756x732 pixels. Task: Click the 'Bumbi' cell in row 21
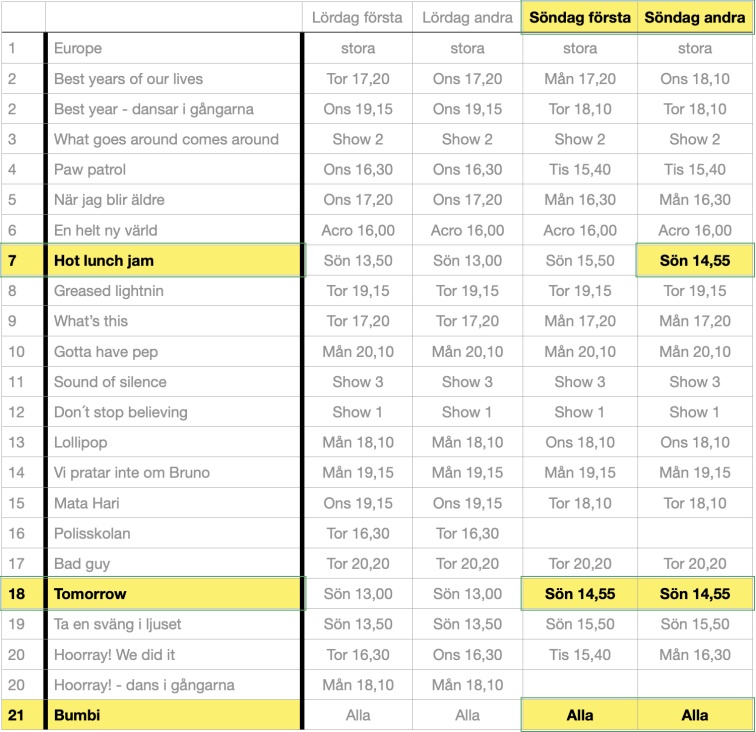[174, 715]
